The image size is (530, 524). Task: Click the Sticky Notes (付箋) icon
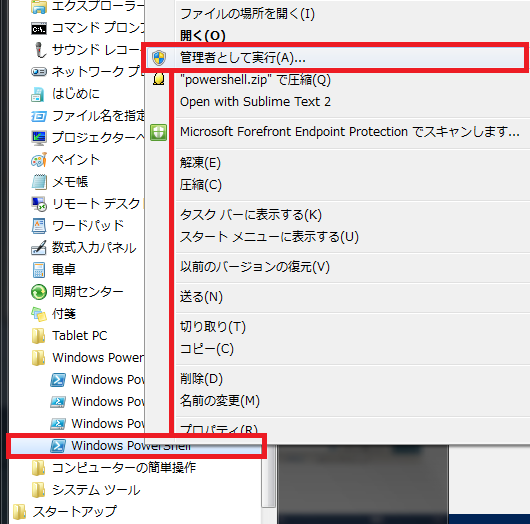pos(39,314)
